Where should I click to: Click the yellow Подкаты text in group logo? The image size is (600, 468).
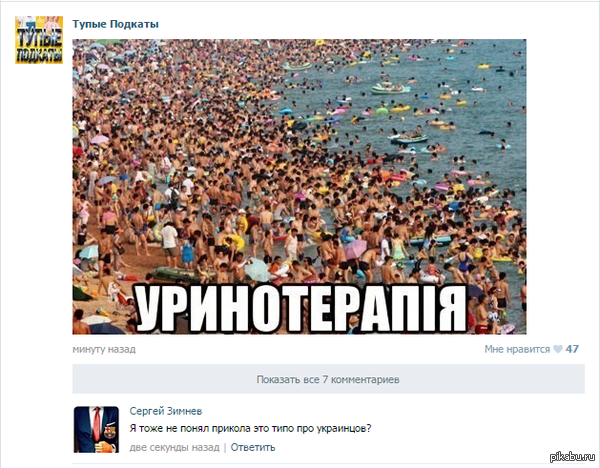39,55
